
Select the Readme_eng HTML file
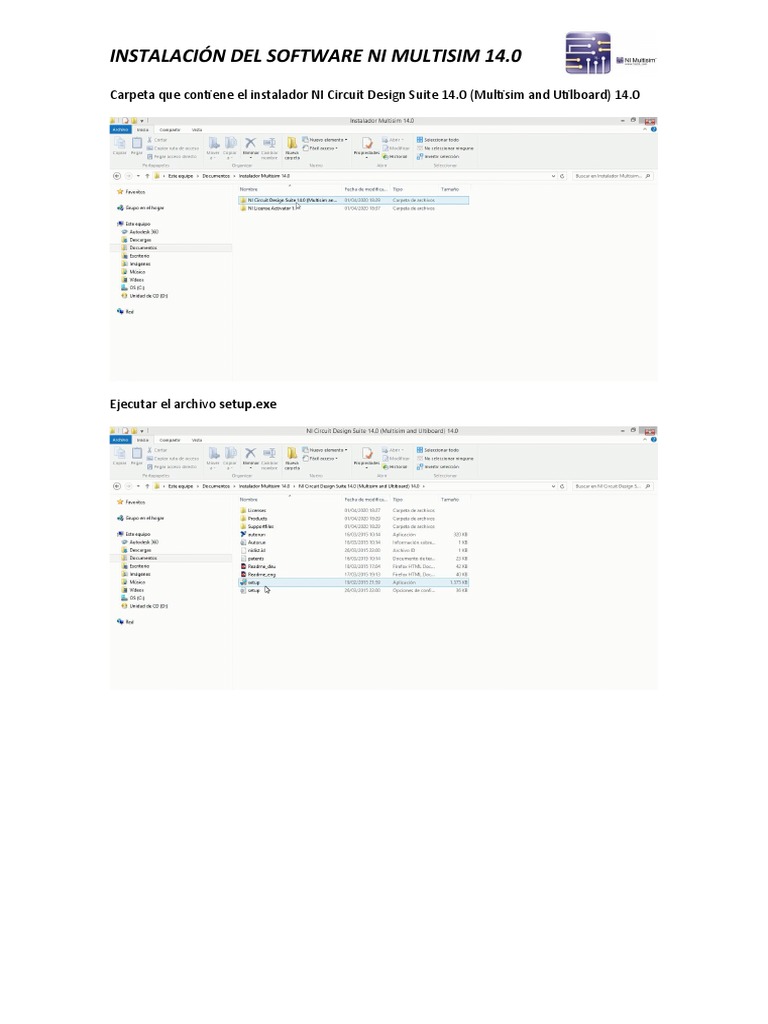coord(353,574)
